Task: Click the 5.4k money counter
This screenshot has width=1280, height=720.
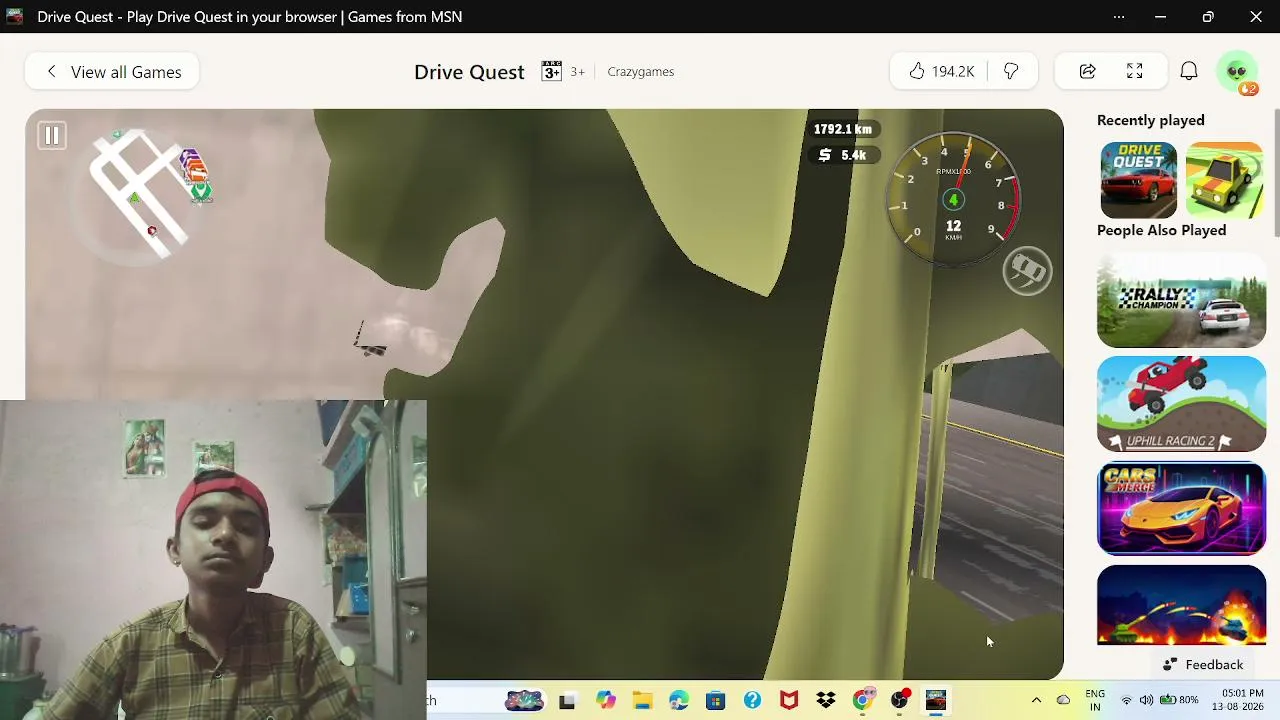Action: tap(842, 155)
